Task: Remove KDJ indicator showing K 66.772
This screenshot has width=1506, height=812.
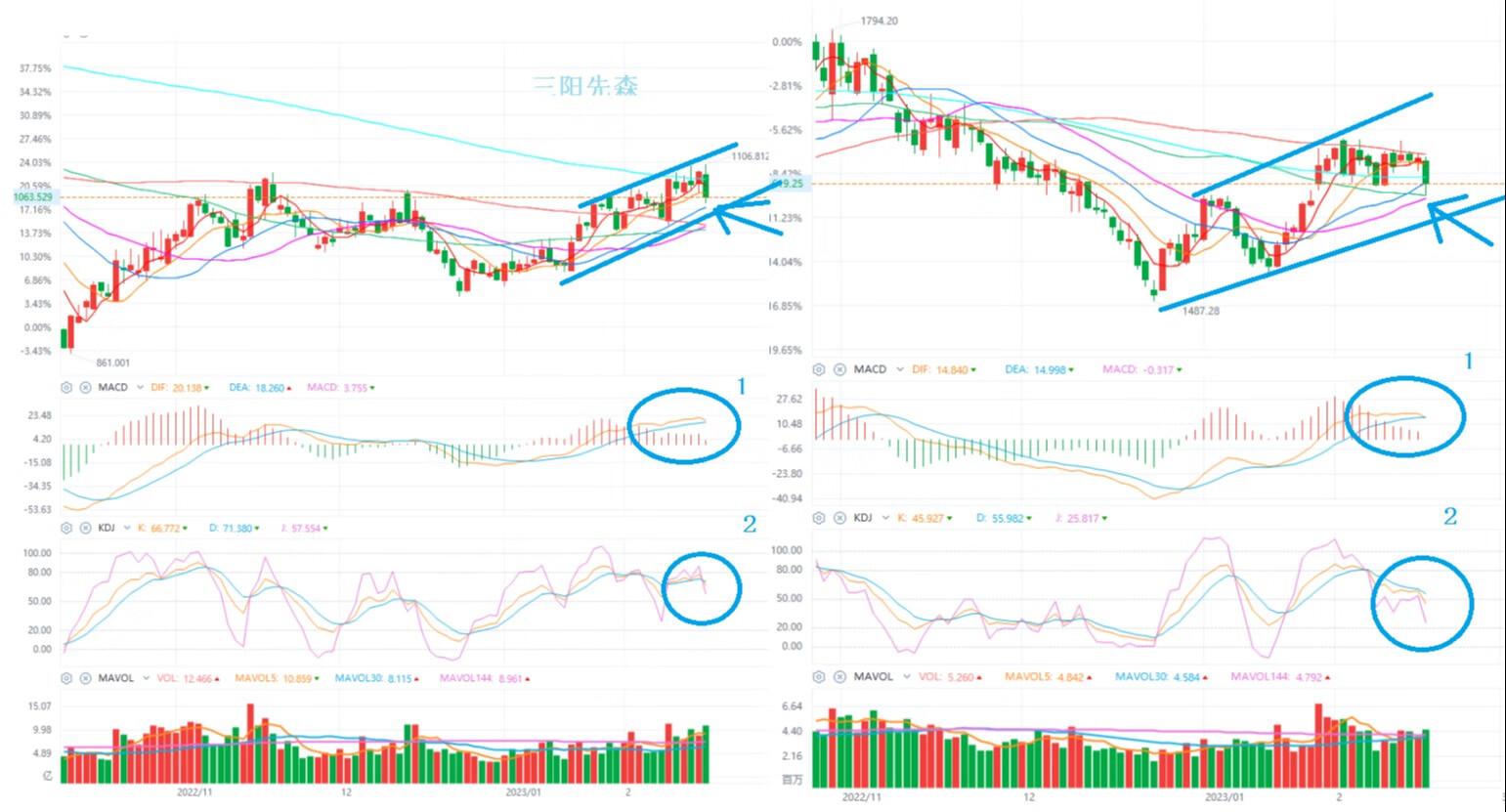Action: (85, 528)
